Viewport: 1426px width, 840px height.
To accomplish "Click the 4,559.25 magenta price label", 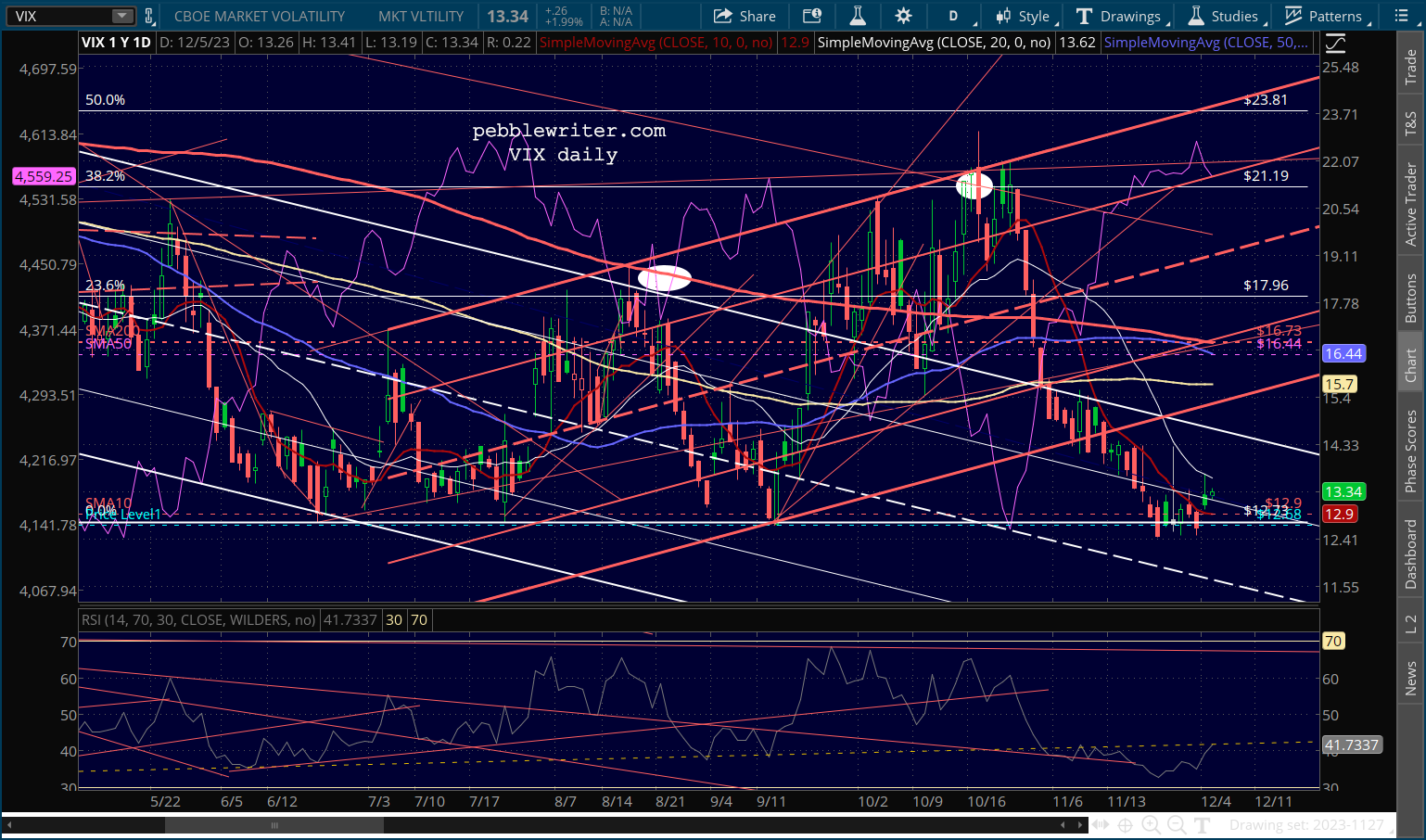I will tap(44, 175).
